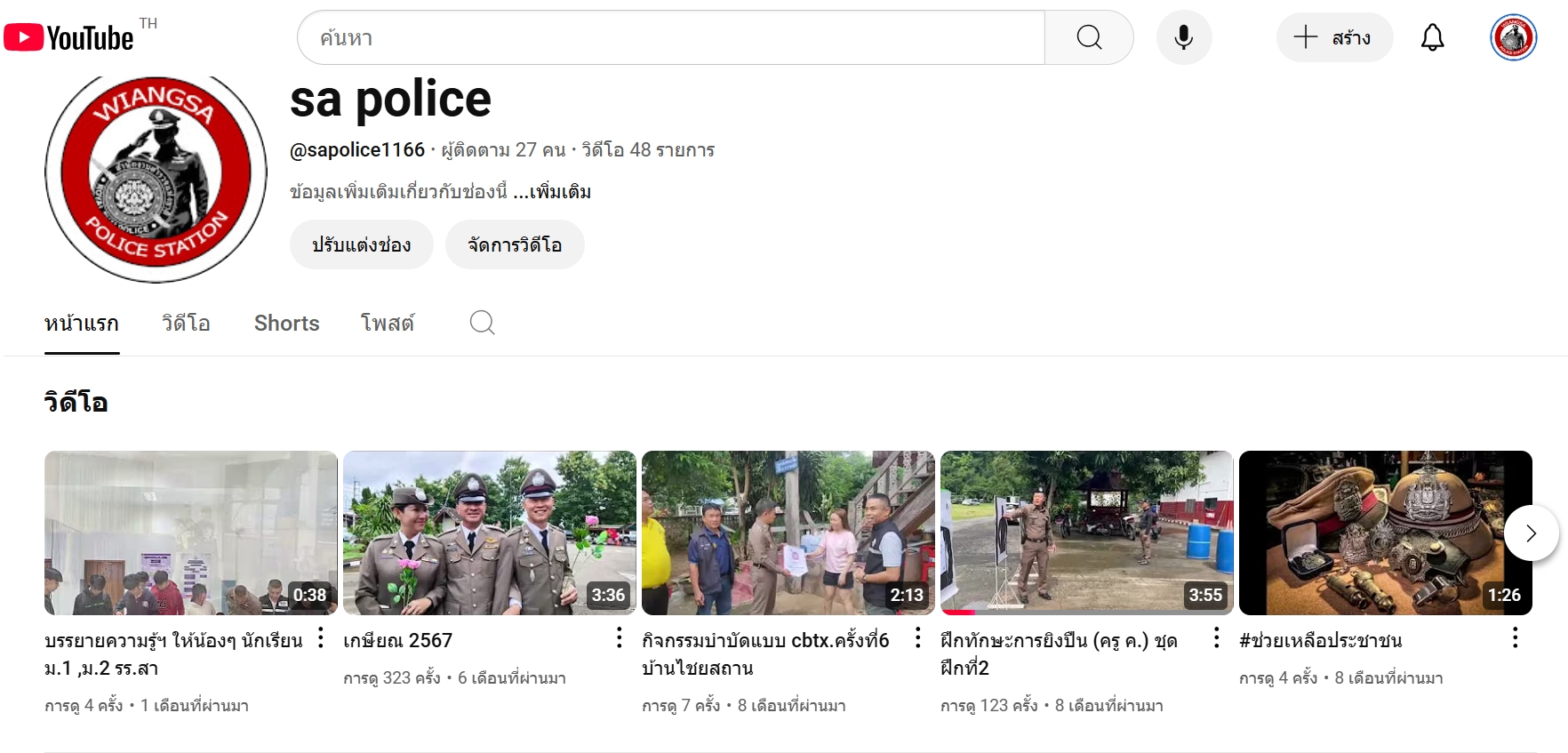
Task: Play the 3:55 shooting practice video thumbnail
Action: [1086, 533]
